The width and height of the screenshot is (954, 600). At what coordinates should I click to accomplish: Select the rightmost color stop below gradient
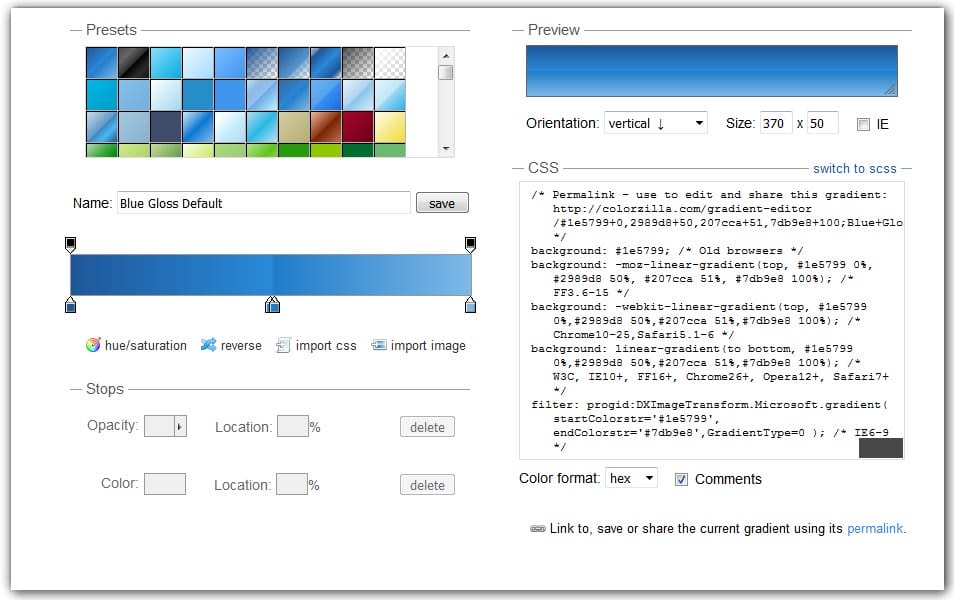pos(470,305)
